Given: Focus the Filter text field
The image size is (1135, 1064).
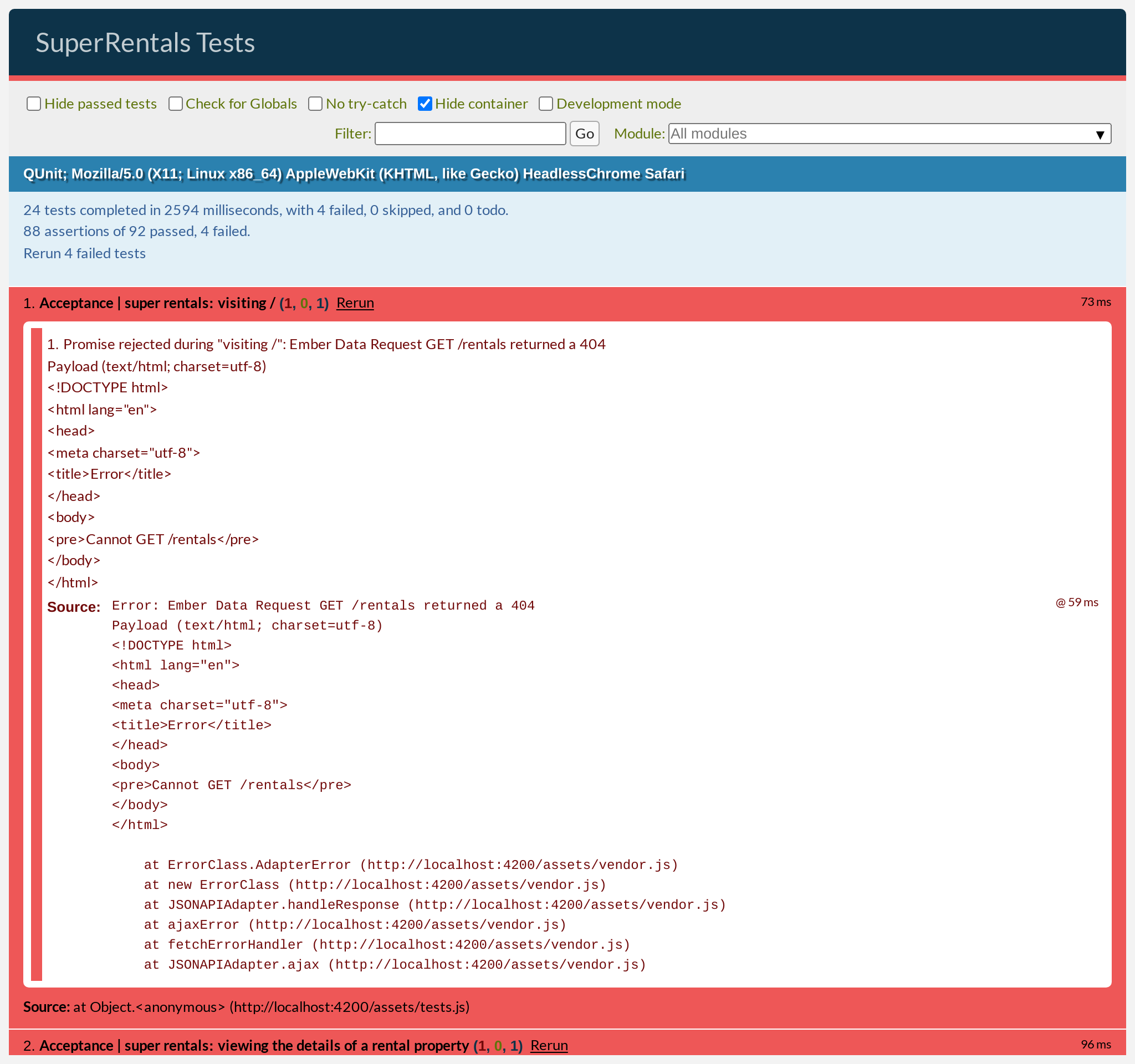Looking at the screenshot, I should 470,134.
